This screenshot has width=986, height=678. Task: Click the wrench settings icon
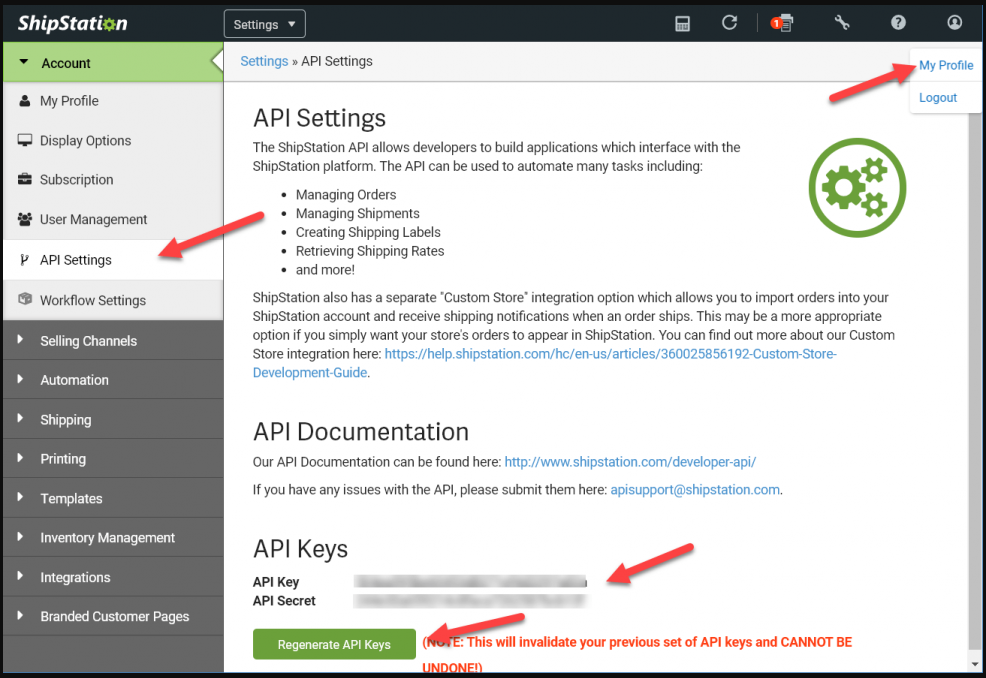(841, 23)
